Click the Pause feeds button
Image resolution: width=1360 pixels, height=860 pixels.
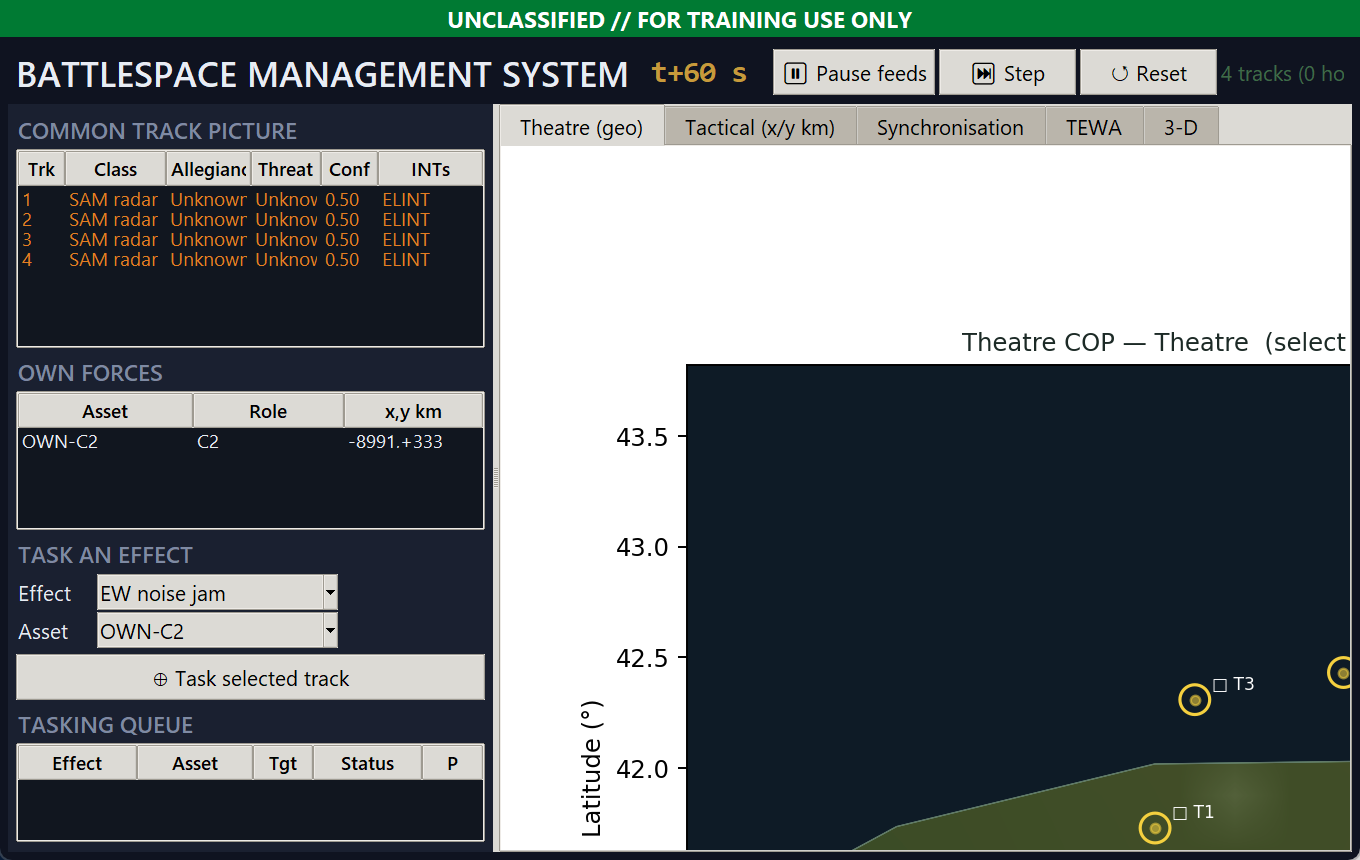[x=854, y=73]
